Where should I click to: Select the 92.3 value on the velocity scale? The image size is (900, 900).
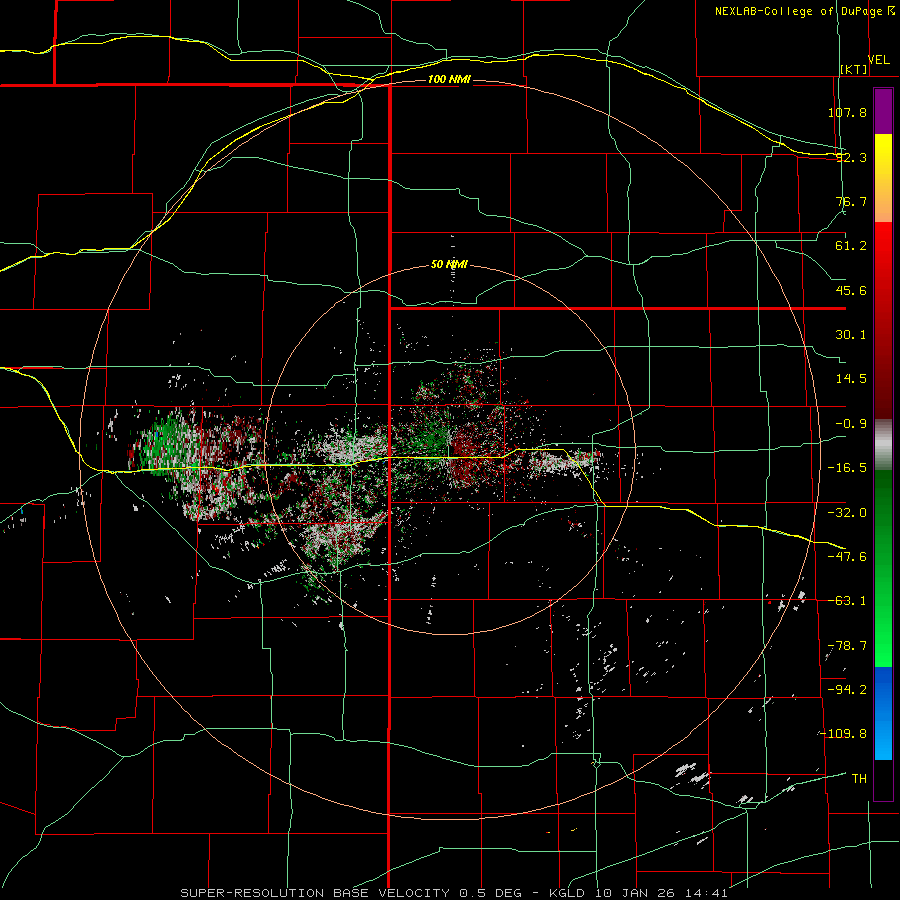851,157
